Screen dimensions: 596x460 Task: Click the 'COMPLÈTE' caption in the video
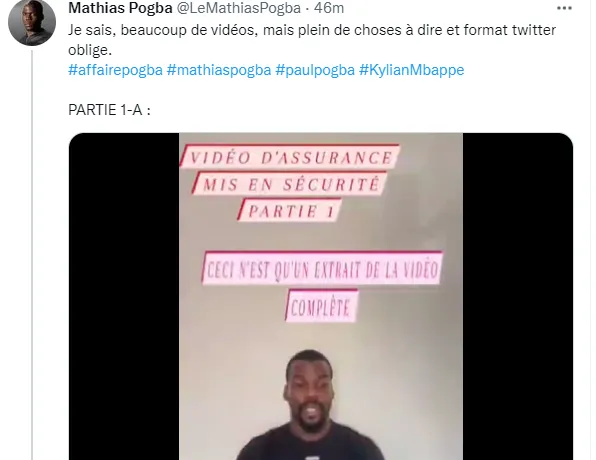pos(321,306)
